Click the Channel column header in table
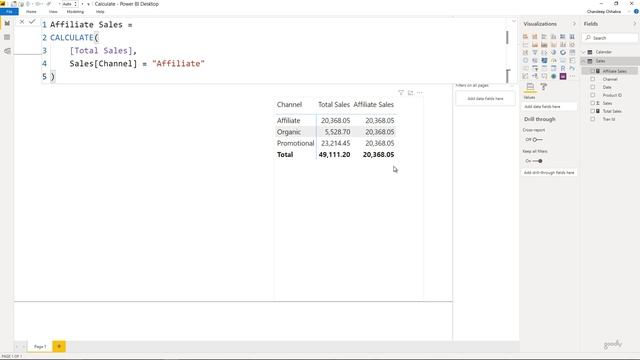640x360 pixels. click(x=289, y=104)
